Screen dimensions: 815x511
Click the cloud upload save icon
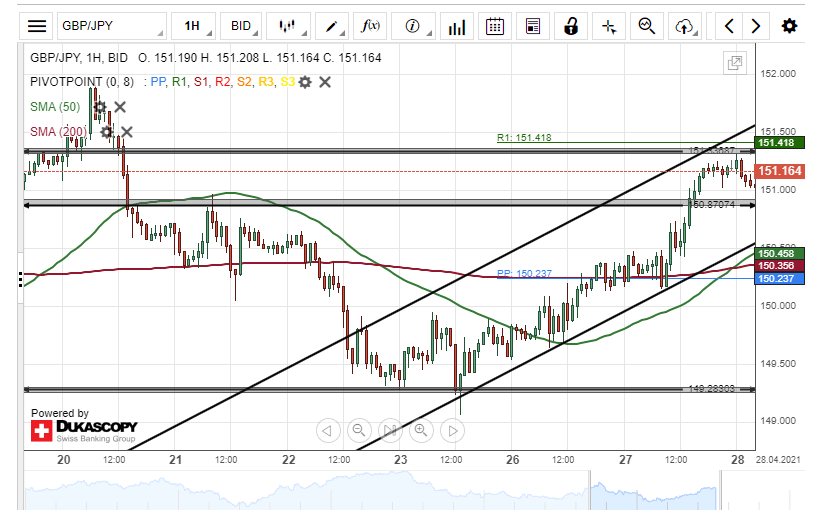685,26
